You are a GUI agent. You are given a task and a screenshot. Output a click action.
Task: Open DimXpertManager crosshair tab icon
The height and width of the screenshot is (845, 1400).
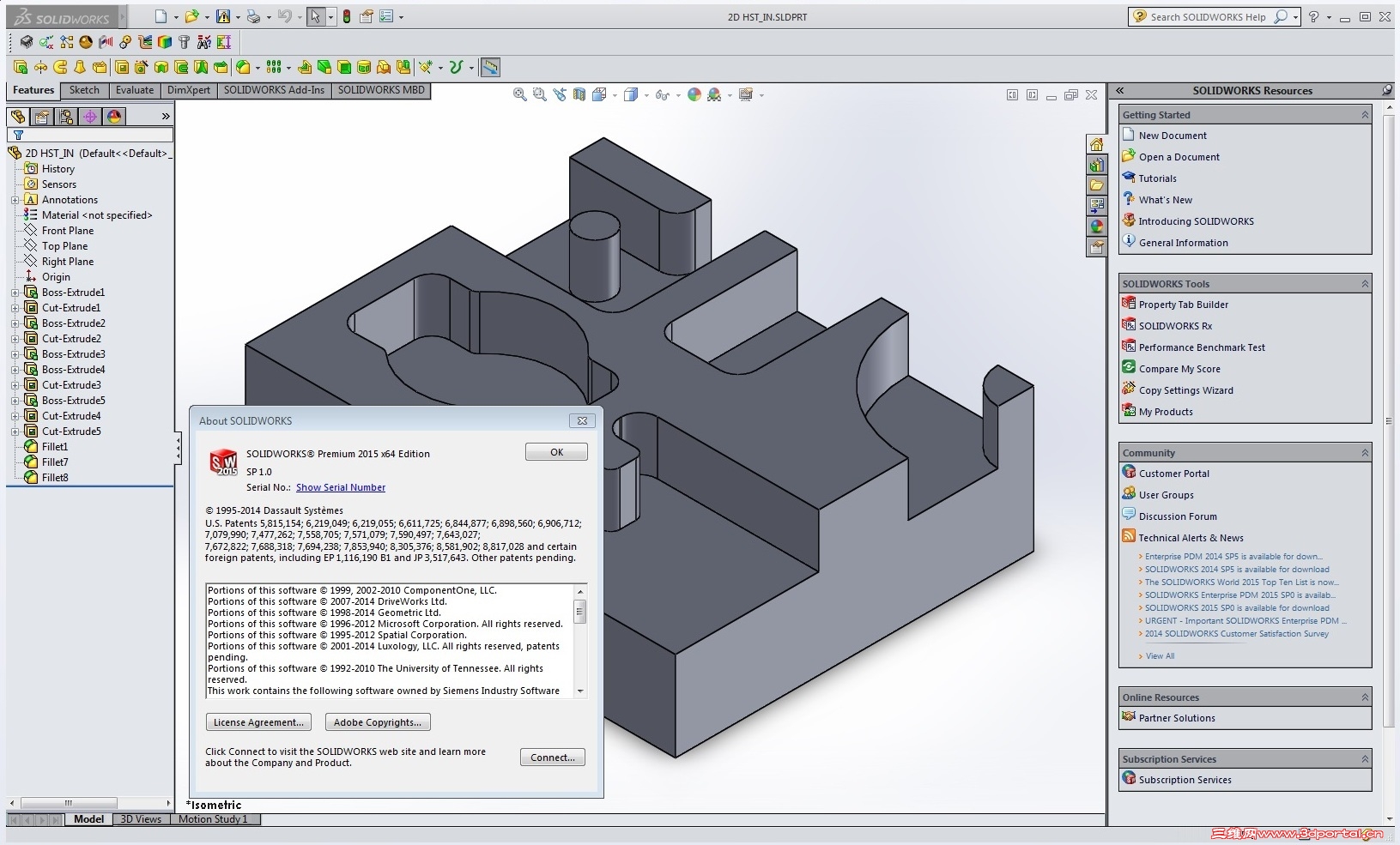coord(90,117)
